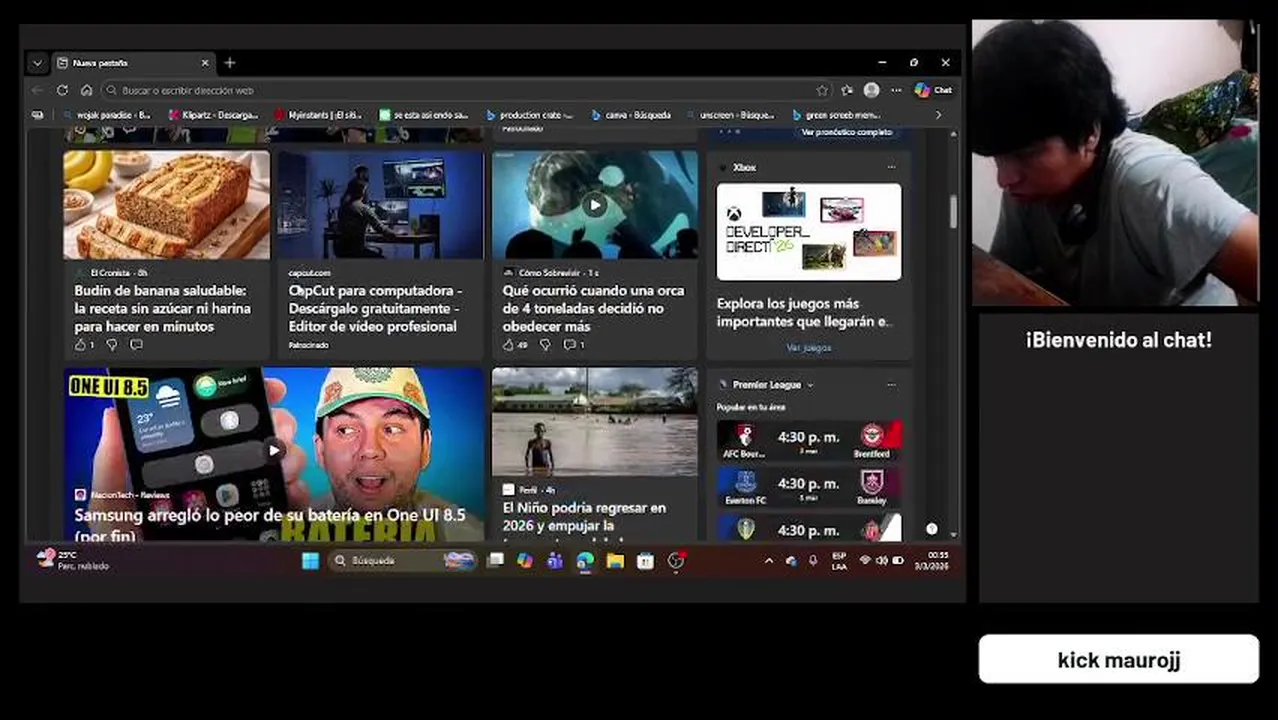The height and width of the screenshot is (720, 1278).
Task: Open the Developer Direct '26 image
Action: coord(809,231)
